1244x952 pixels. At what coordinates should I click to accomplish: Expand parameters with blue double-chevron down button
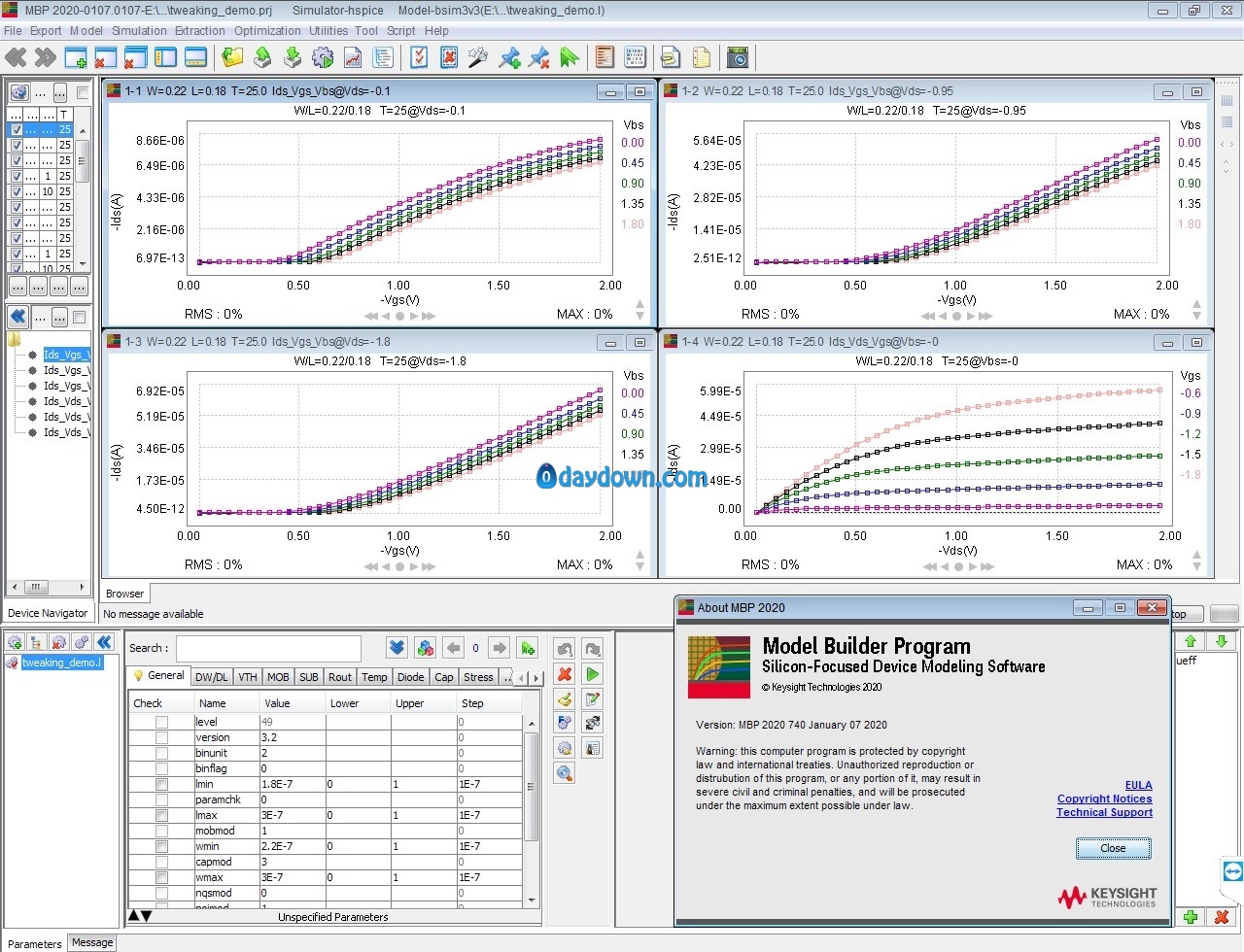(x=397, y=648)
